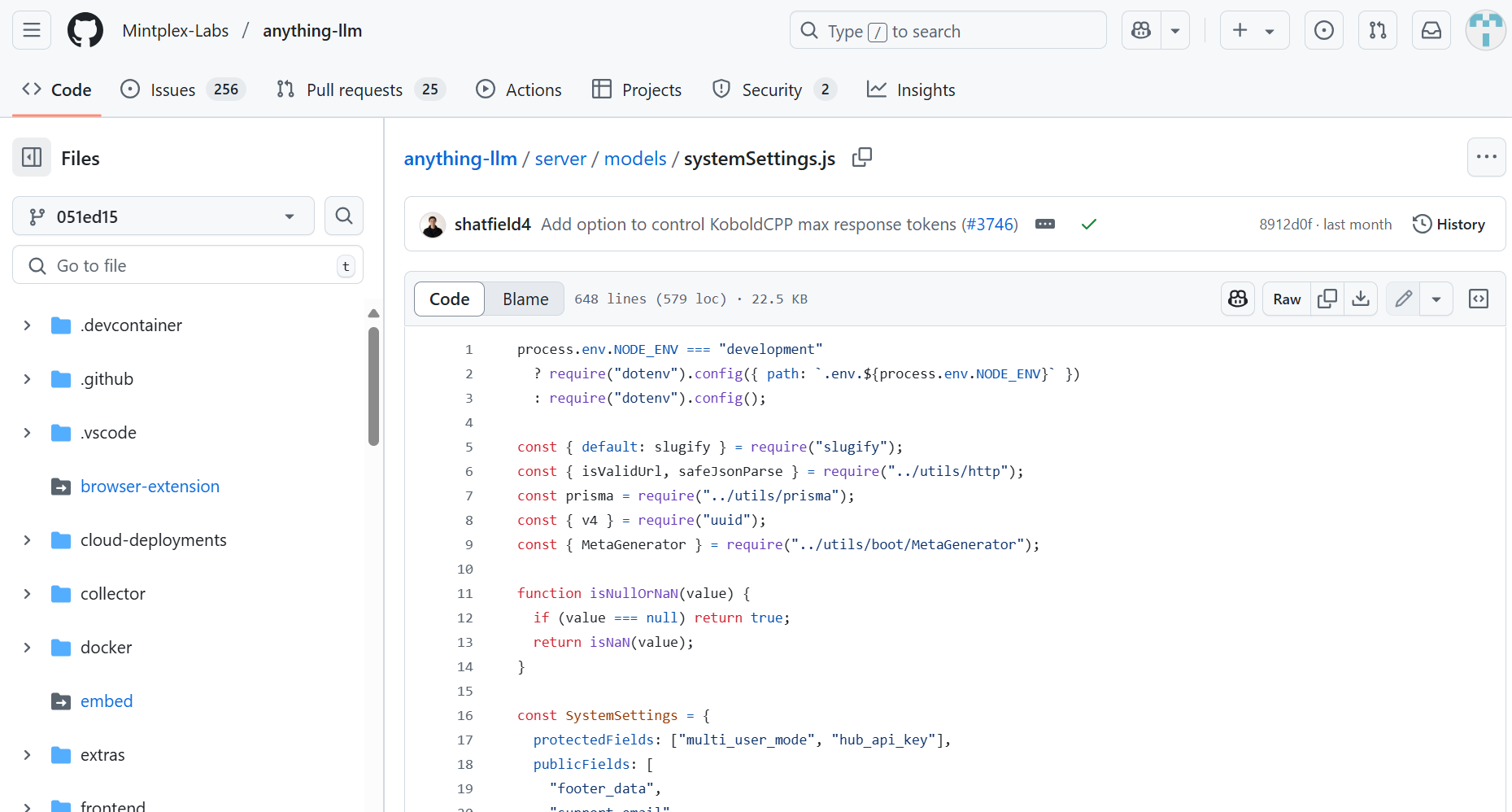Image resolution: width=1512 pixels, height=812 pixels.
Task: Open the browser-extension submodule link
Action: (150, 487)
